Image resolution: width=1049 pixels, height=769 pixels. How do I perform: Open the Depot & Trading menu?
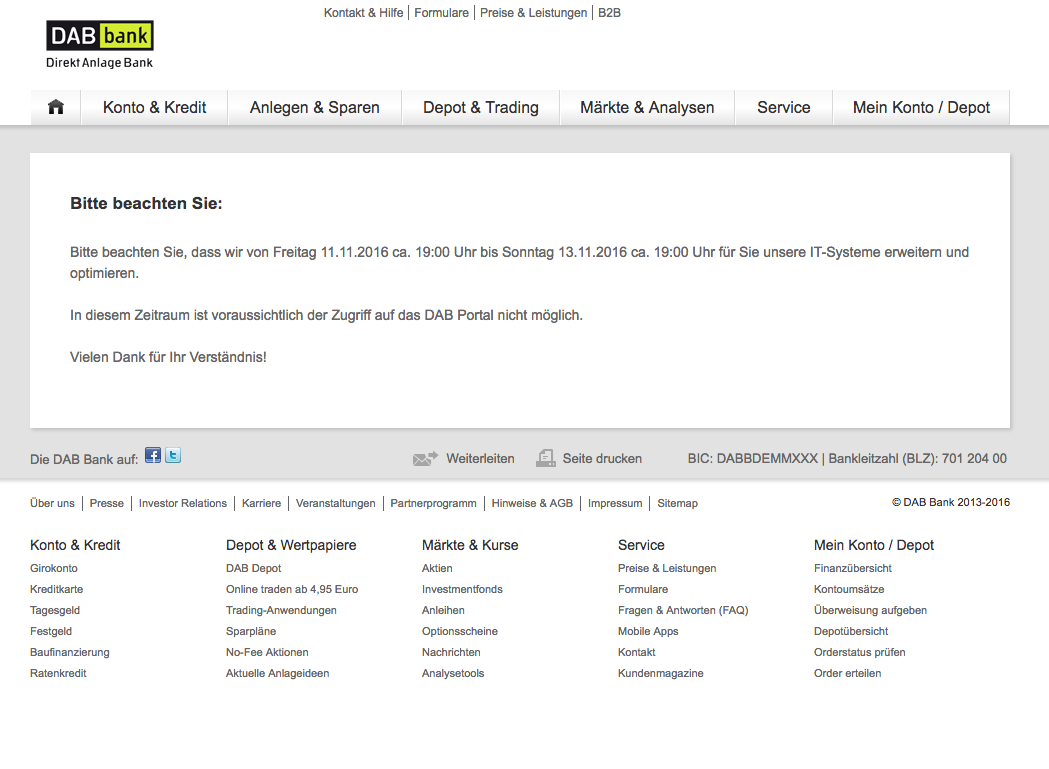coord(480,107)
